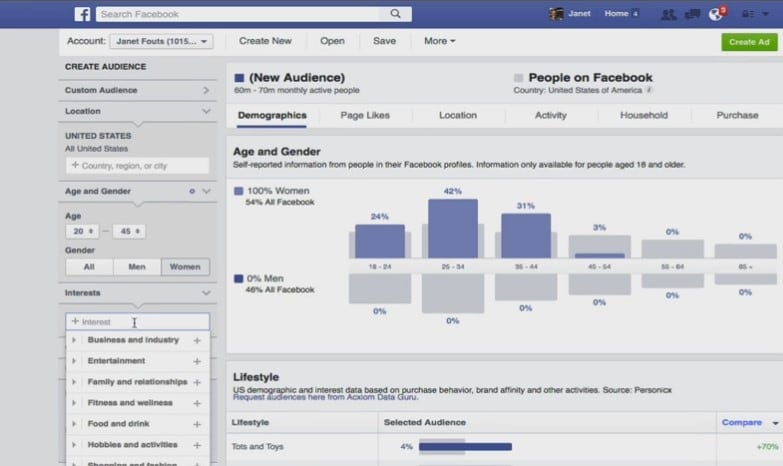The image size is (783, 466).
Task: Expand Business and industry category
Action: [74, 340]
